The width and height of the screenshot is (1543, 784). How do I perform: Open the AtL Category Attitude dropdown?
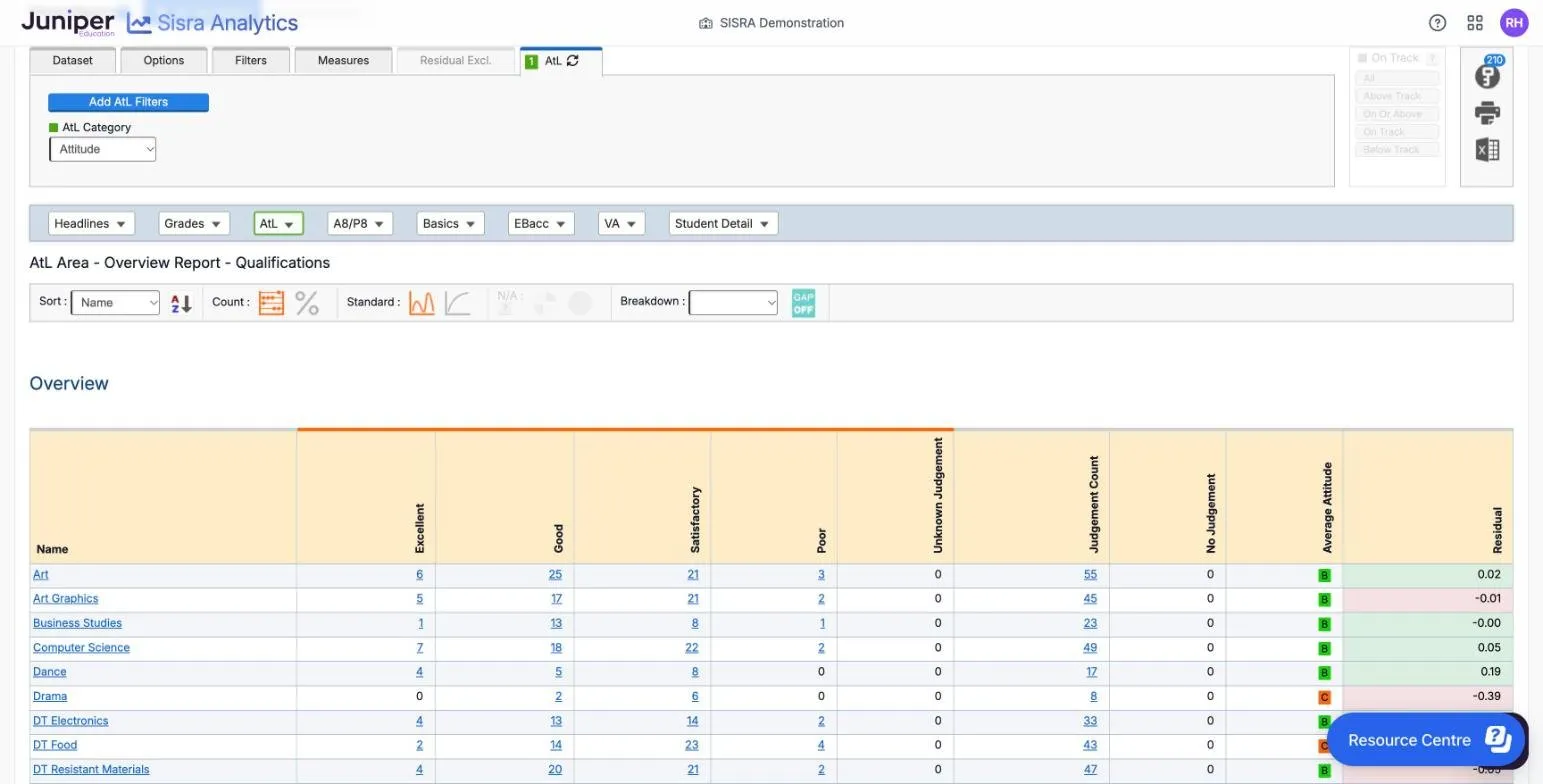103,149
